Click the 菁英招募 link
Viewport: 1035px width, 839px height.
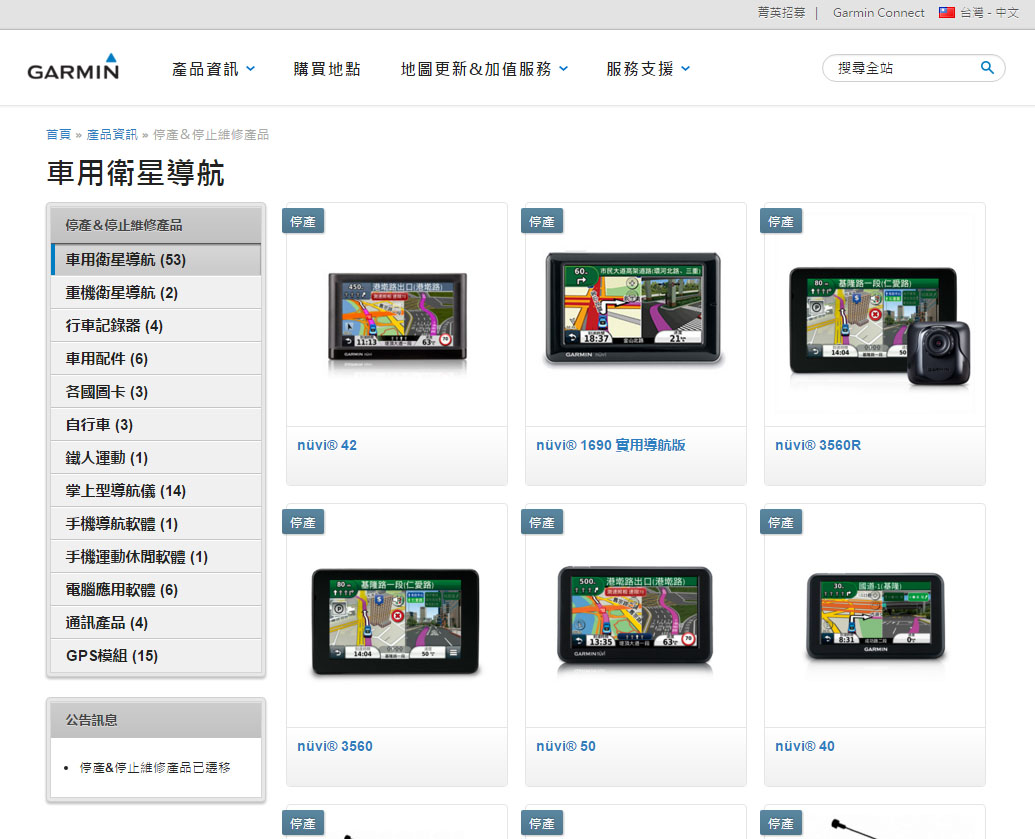(x=781, y=13)
